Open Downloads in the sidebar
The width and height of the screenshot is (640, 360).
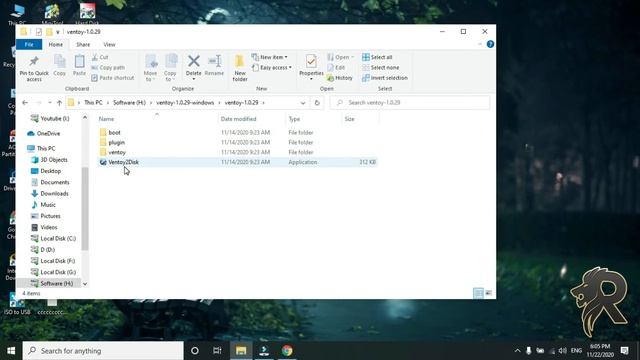pos(50,193)
